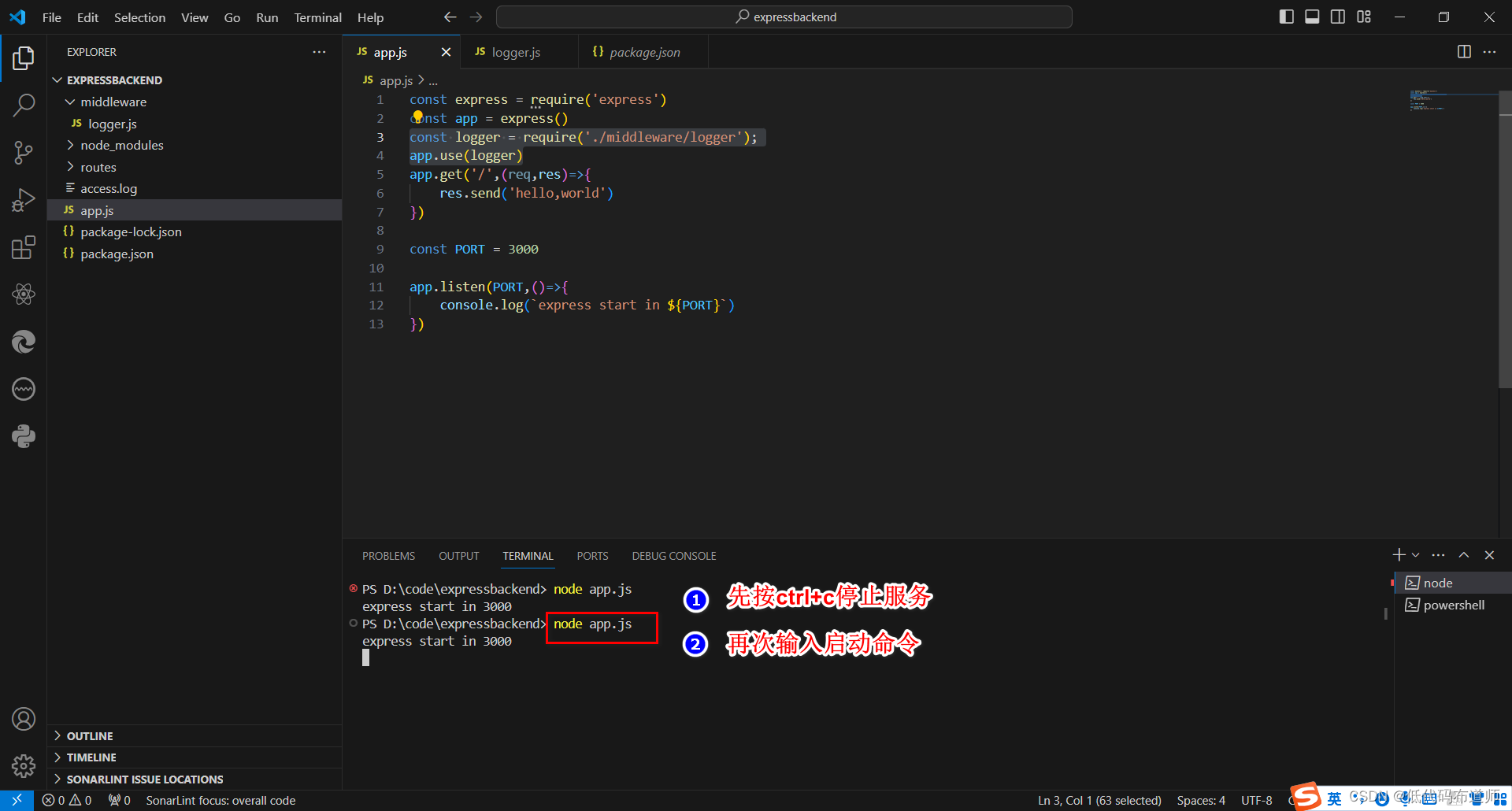
Task: Click the lightbulb code action on line 2
Action: point(417,117)
